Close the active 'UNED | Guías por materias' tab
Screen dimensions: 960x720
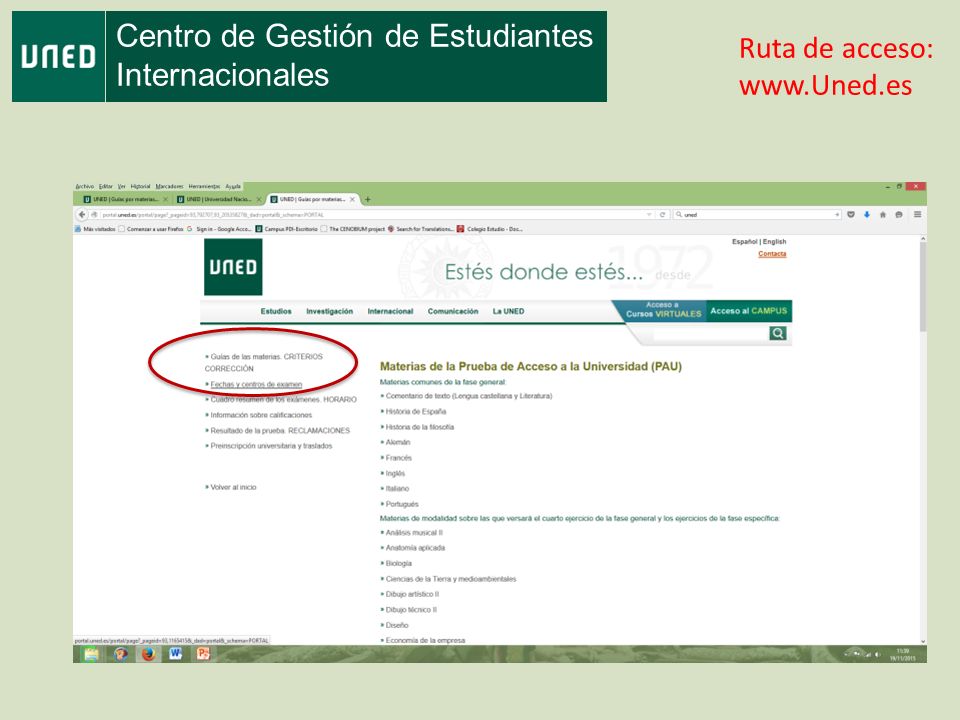coord(352,200)
